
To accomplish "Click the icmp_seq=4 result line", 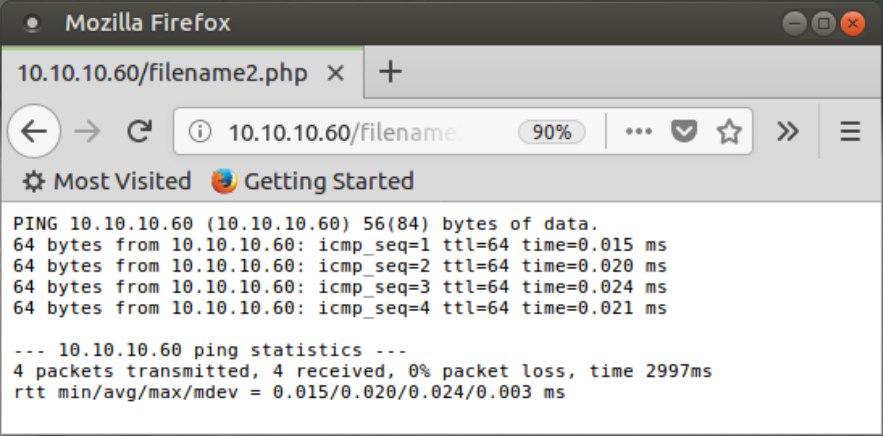I will tap(340, 308).
